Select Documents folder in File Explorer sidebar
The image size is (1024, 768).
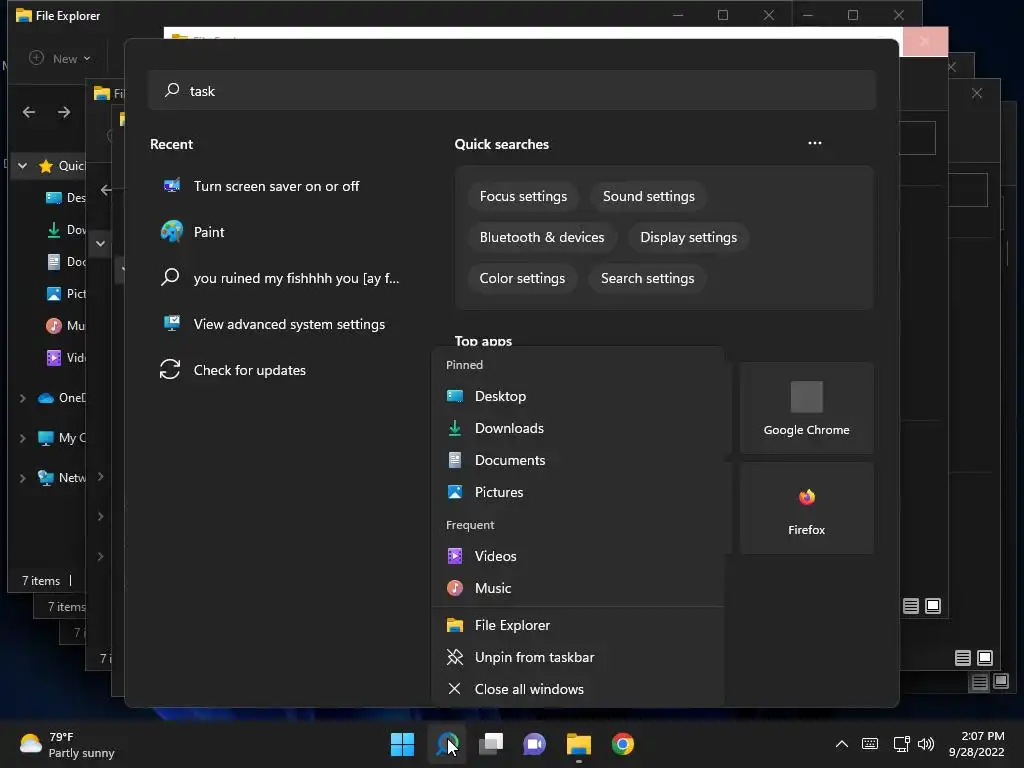(65, 262)
